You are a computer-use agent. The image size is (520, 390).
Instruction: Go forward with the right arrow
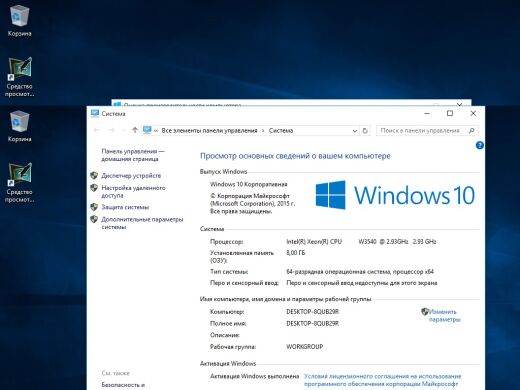tap(112, 130)
